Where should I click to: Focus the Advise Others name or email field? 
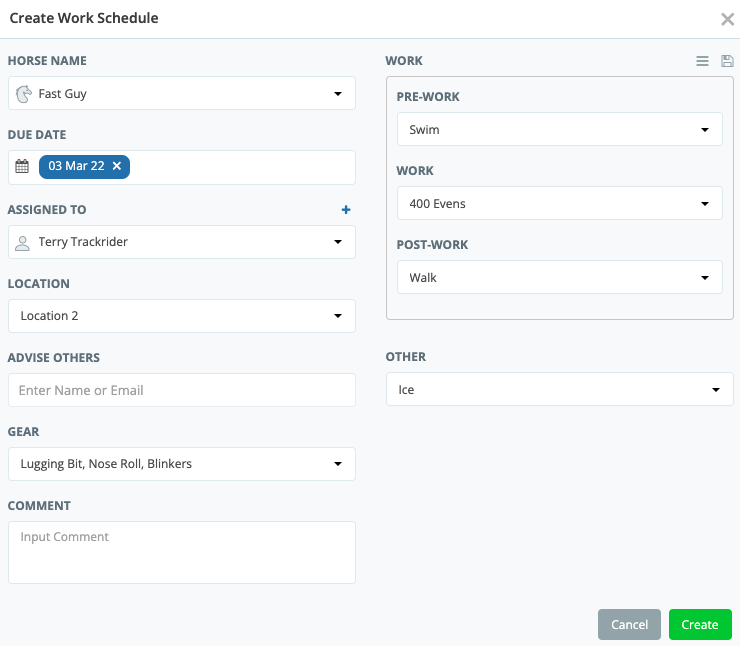[182, 390]
